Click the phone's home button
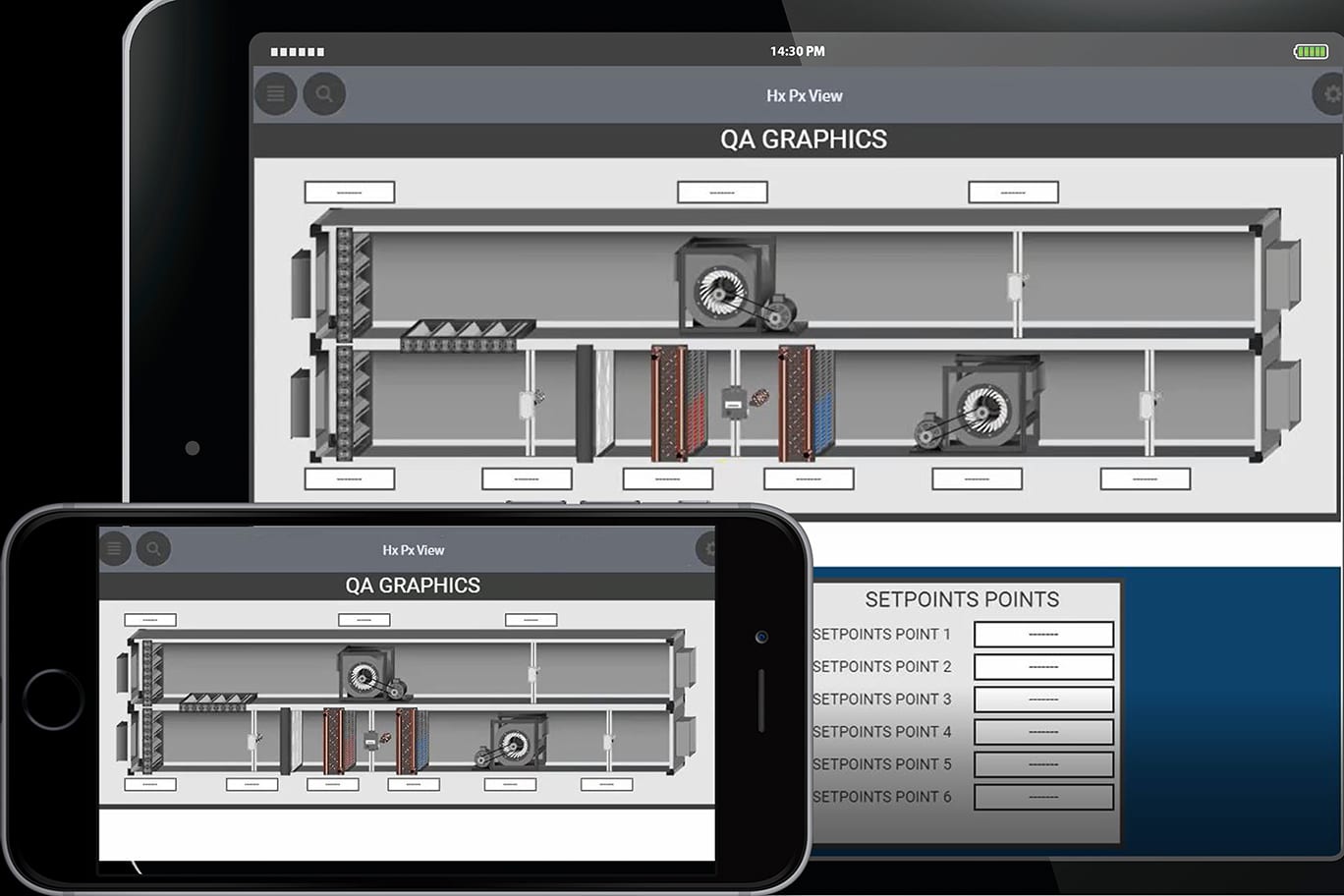The image size is (1344, 896). (53, 700)
